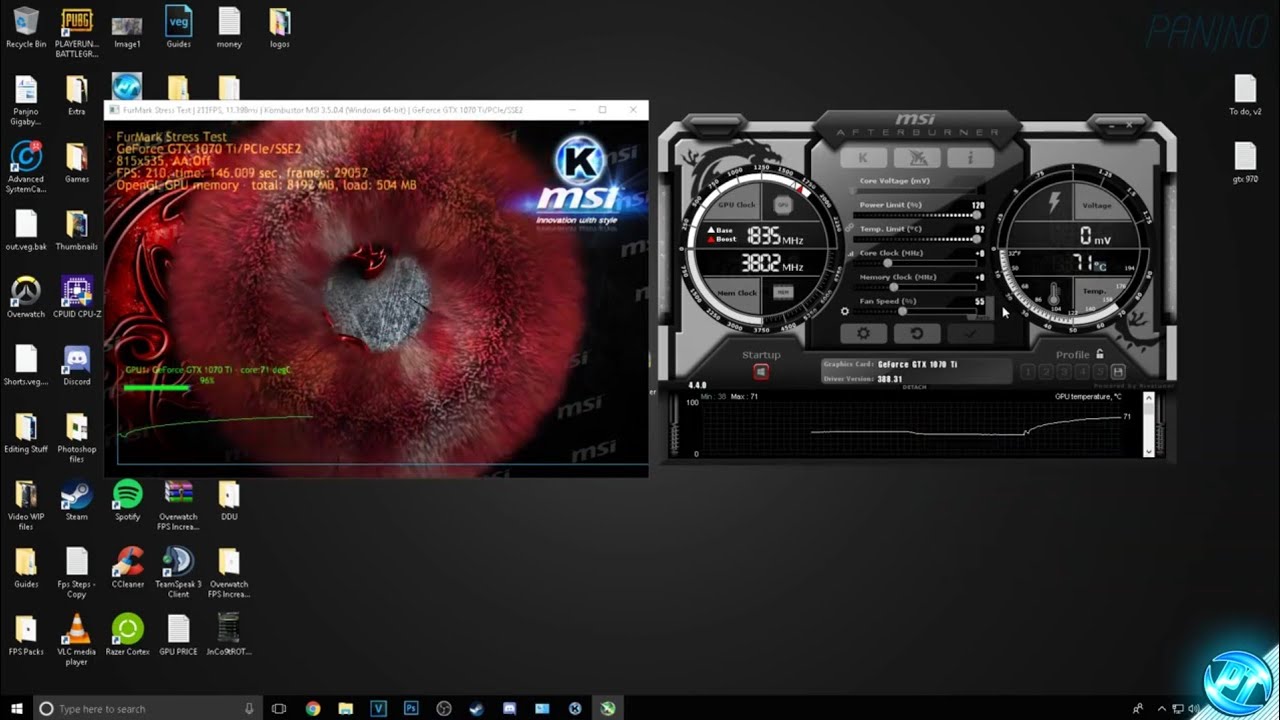The width and height of the screenshot is (1280, 720).
Task: Click the Memory Clock slider handle
Action: [893, 287]
